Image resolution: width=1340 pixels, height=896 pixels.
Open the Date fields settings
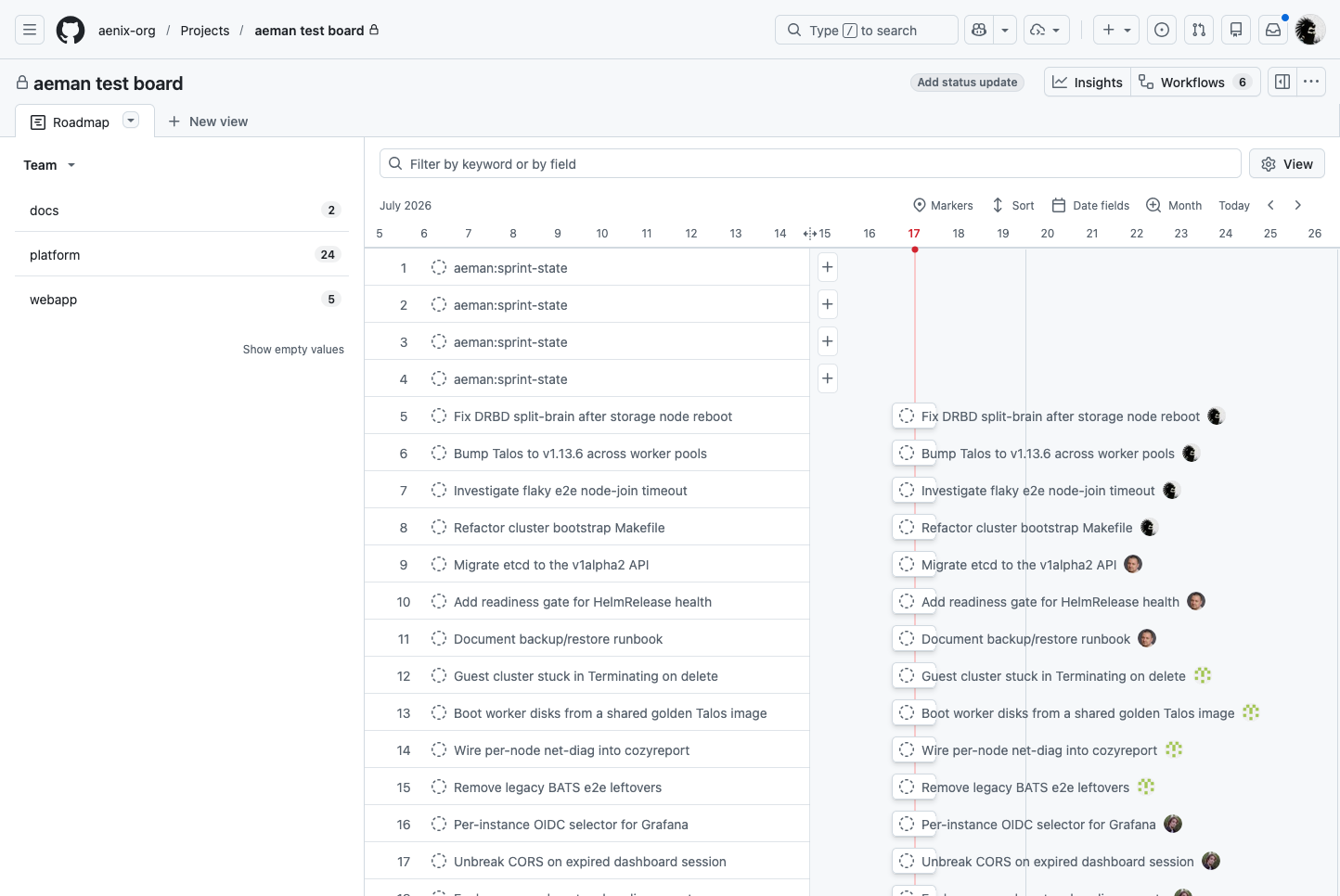[x=1090, y=205]
